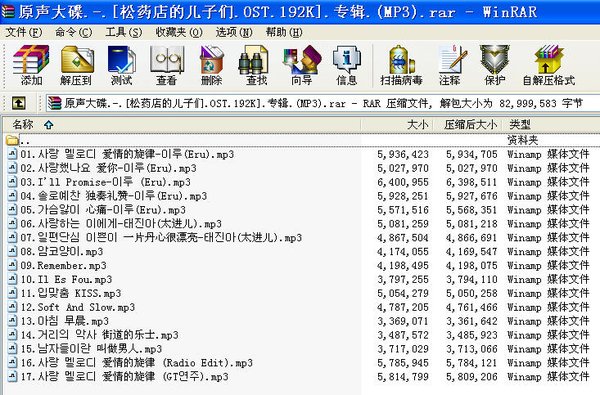Click the parent folder icon ".."
The width and height of the screenshot is (600, 395).
coord(12,140)
